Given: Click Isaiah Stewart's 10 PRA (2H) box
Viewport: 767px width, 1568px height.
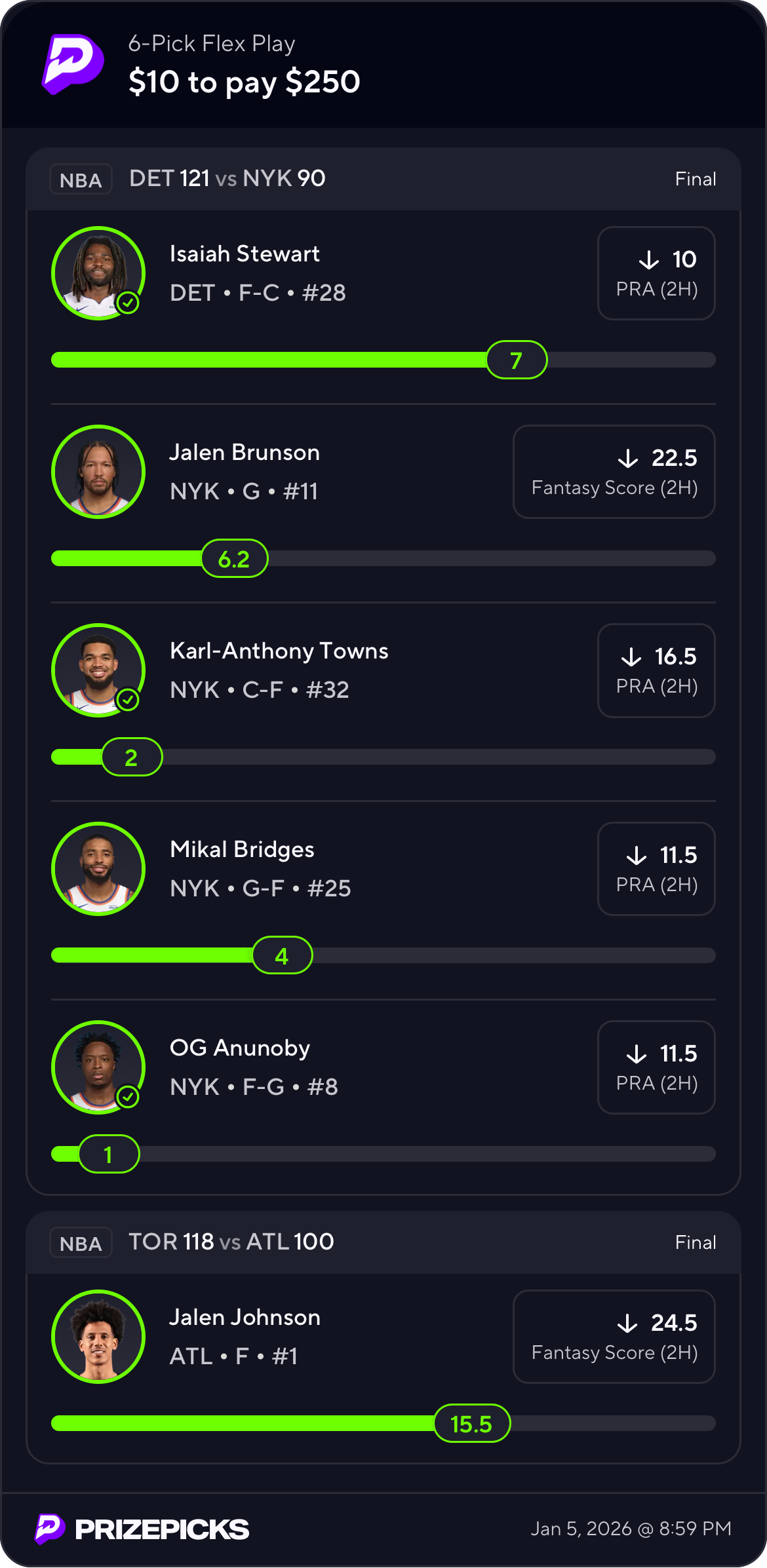Looking at the screenshot, I should click(x=656, y=273).
